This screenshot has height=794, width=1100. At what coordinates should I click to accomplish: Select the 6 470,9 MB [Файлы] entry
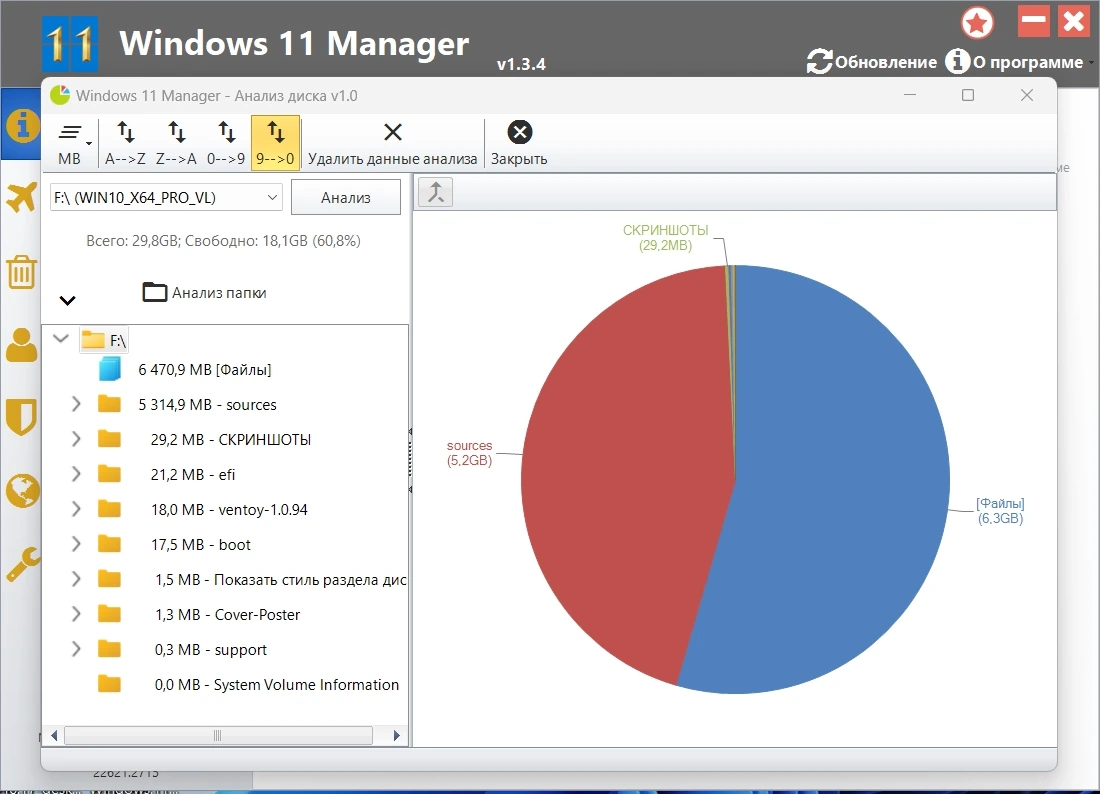(204, 369)
